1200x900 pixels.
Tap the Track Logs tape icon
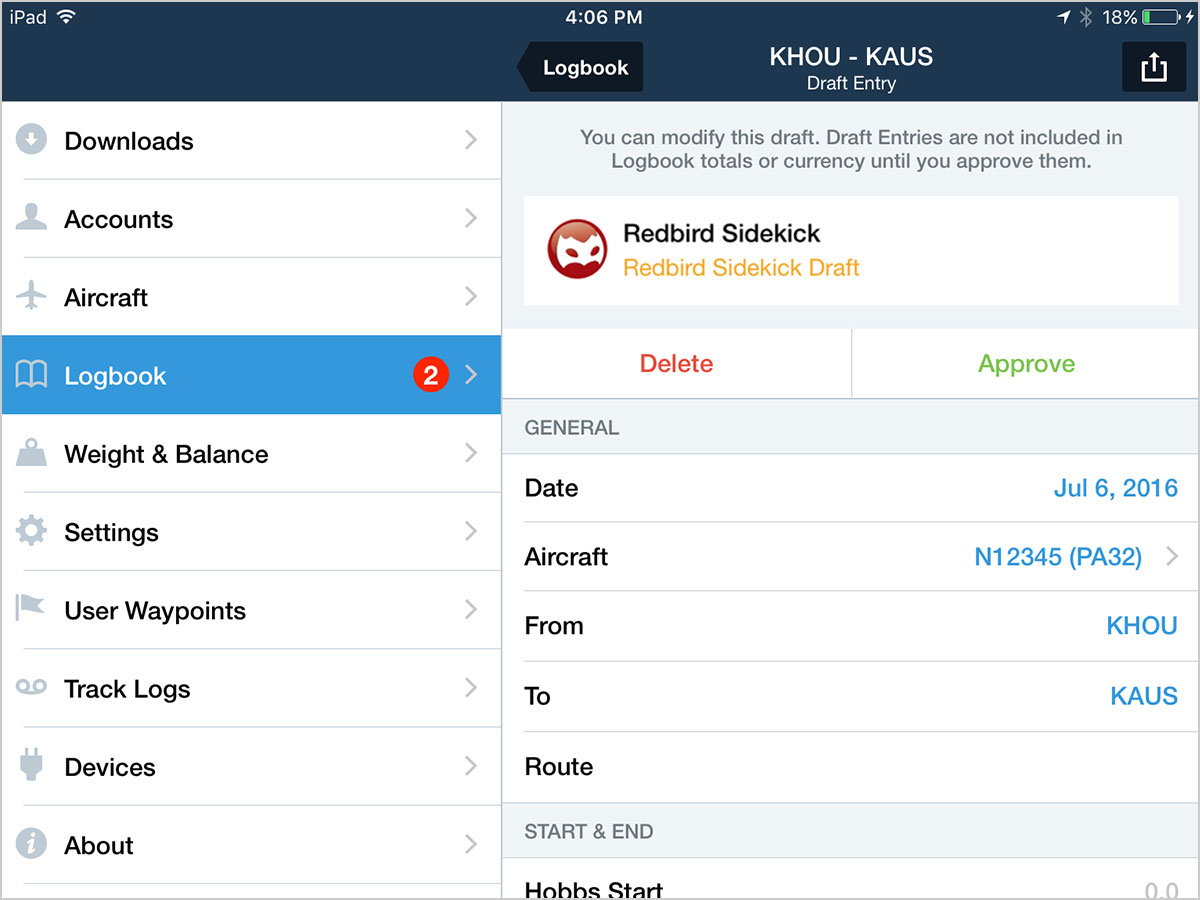(31, 688)
